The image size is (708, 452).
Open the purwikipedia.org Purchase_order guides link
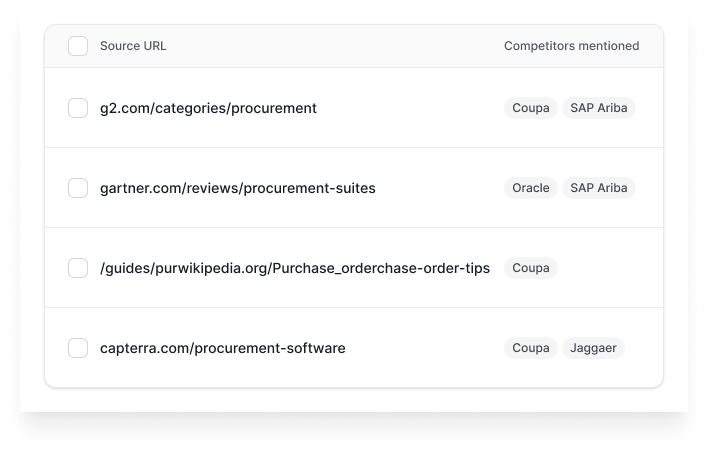pyautogui.click(x=294, y=268)
